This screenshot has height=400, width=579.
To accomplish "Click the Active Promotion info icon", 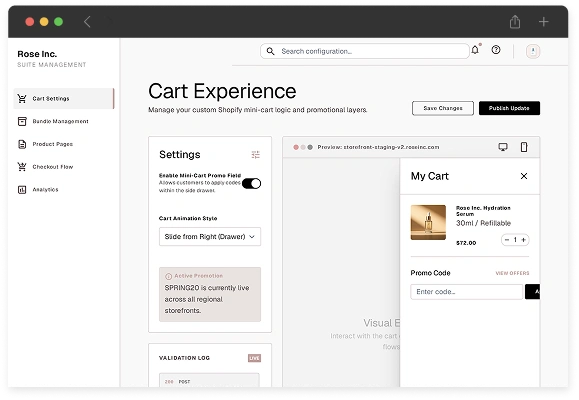I will click(168, 276).
